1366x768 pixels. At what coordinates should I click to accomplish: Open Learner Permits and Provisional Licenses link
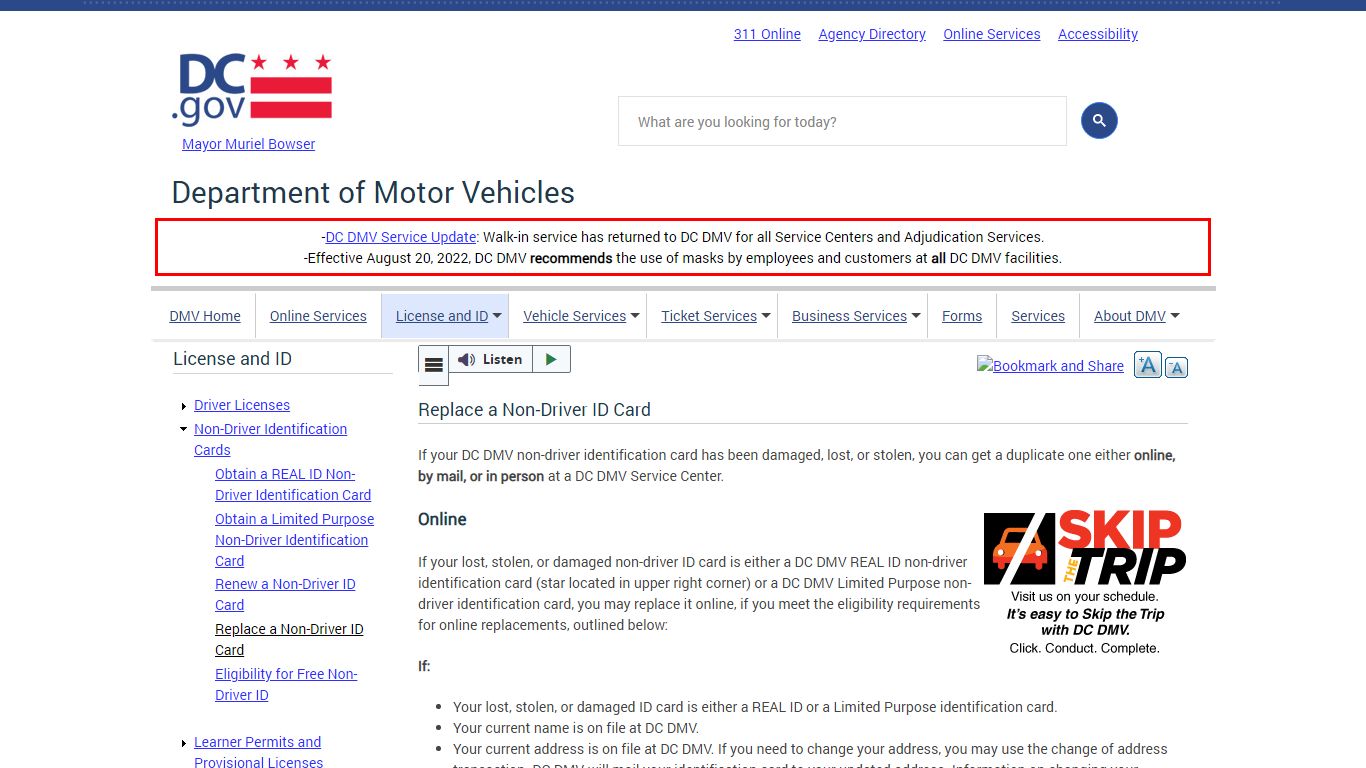pyautogui.click(x=258, y=752)
